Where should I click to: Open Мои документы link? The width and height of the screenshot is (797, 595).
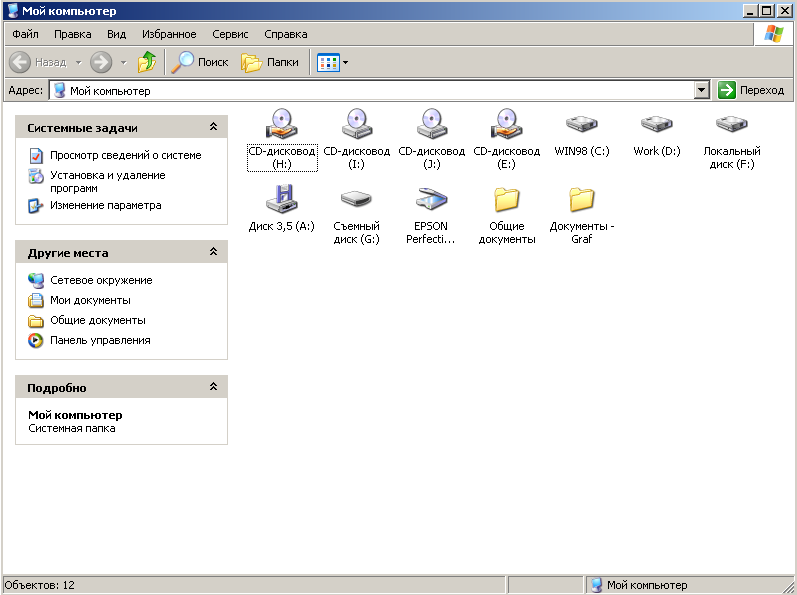[x=90, y=300]
